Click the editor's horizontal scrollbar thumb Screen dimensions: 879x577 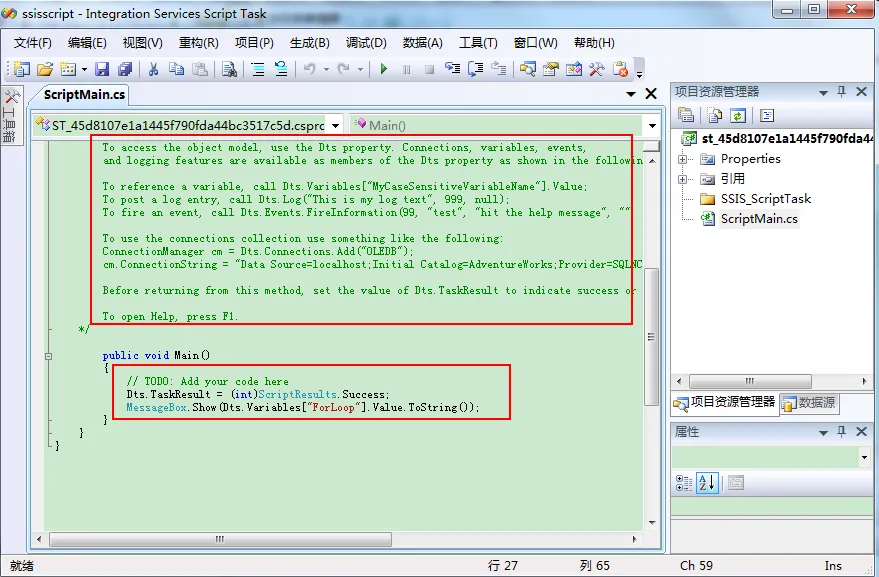(x=220, y=540)
